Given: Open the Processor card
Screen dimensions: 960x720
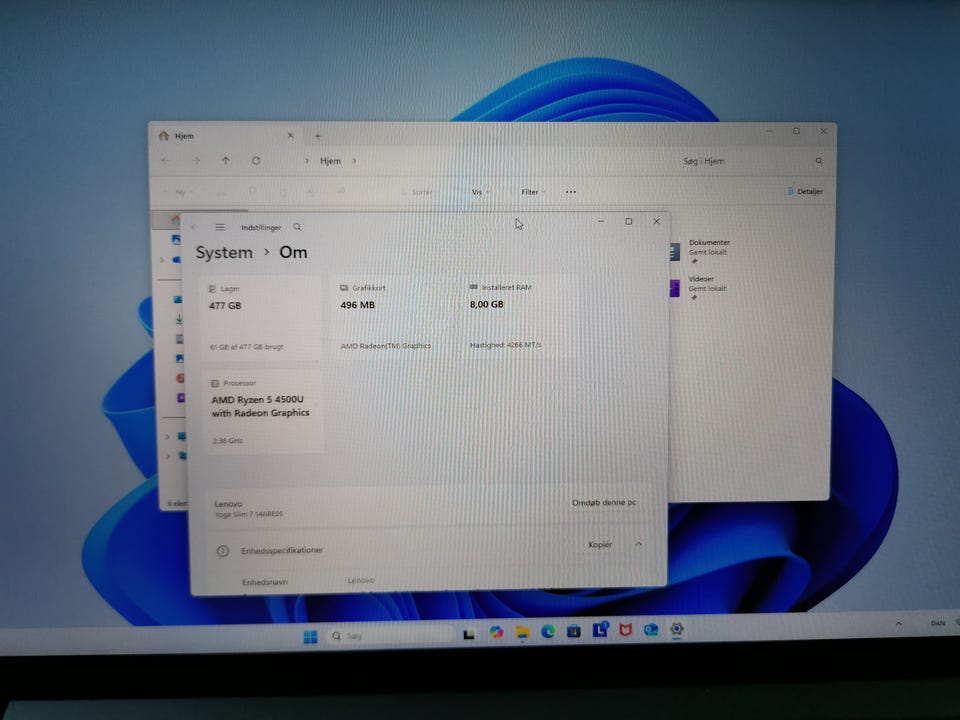Looking at the screenshot, I should 263,411.
